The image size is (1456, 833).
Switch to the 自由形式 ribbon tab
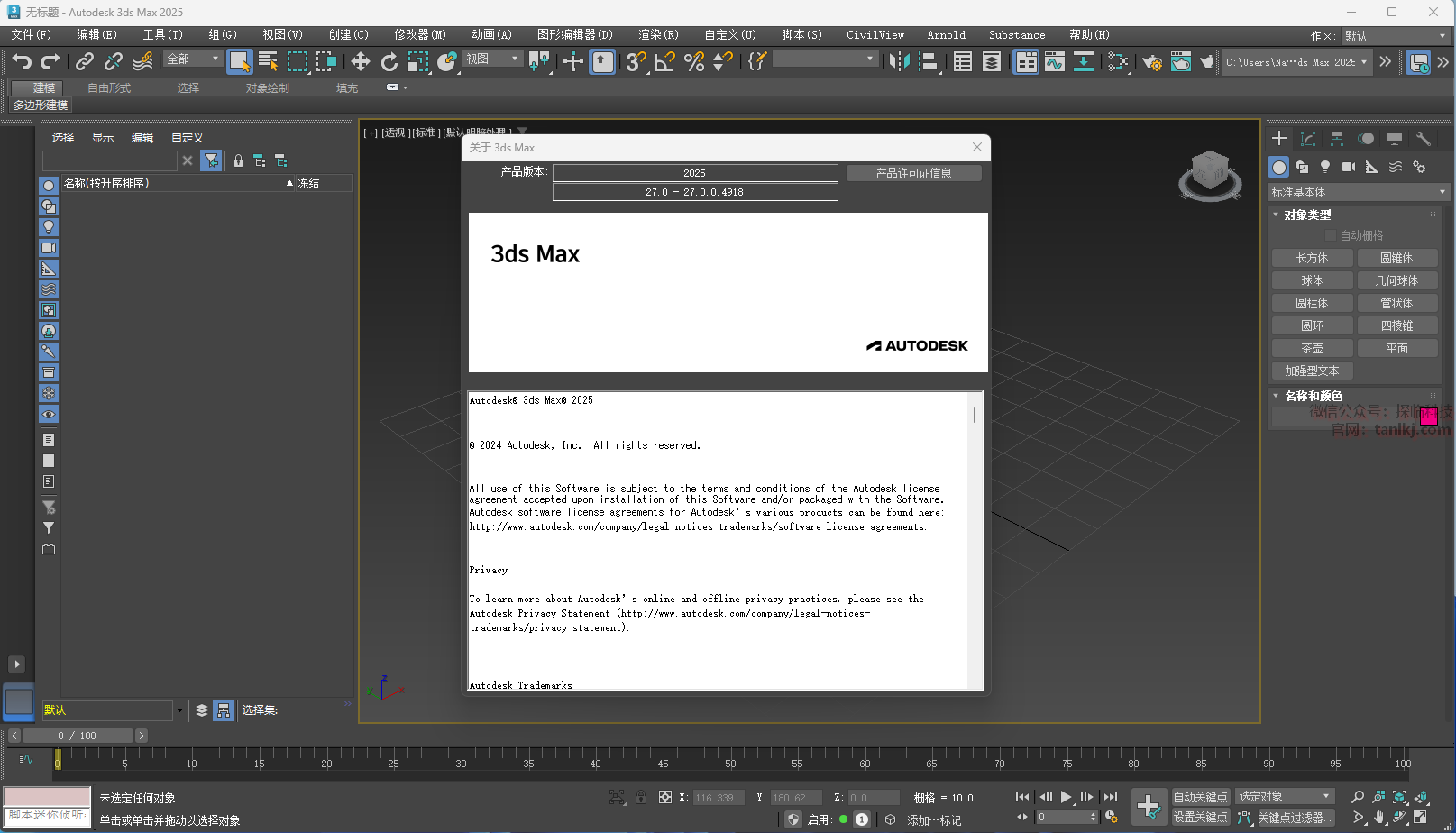(109, 87)
